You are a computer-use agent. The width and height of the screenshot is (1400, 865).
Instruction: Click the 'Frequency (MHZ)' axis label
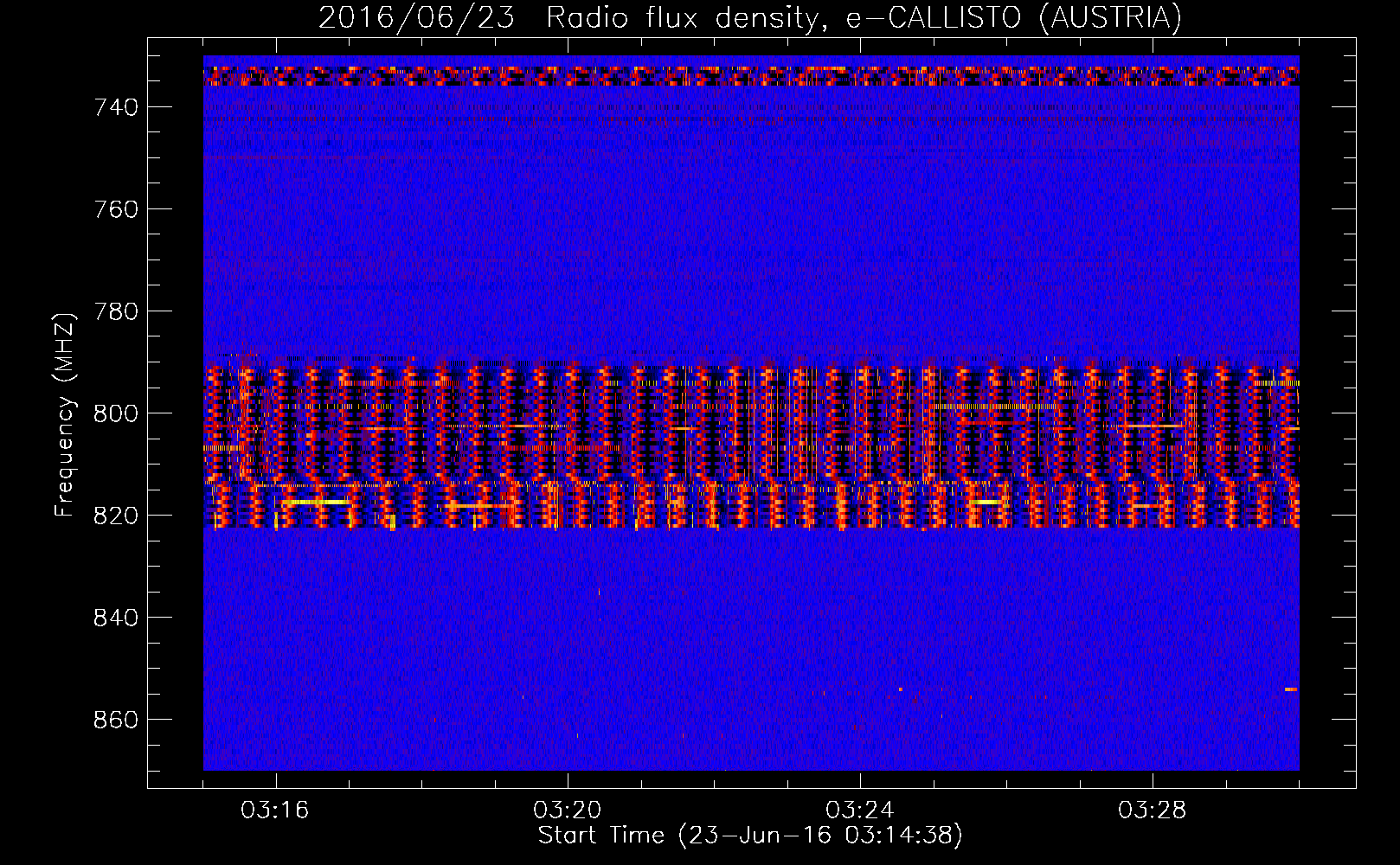[64, 414]
